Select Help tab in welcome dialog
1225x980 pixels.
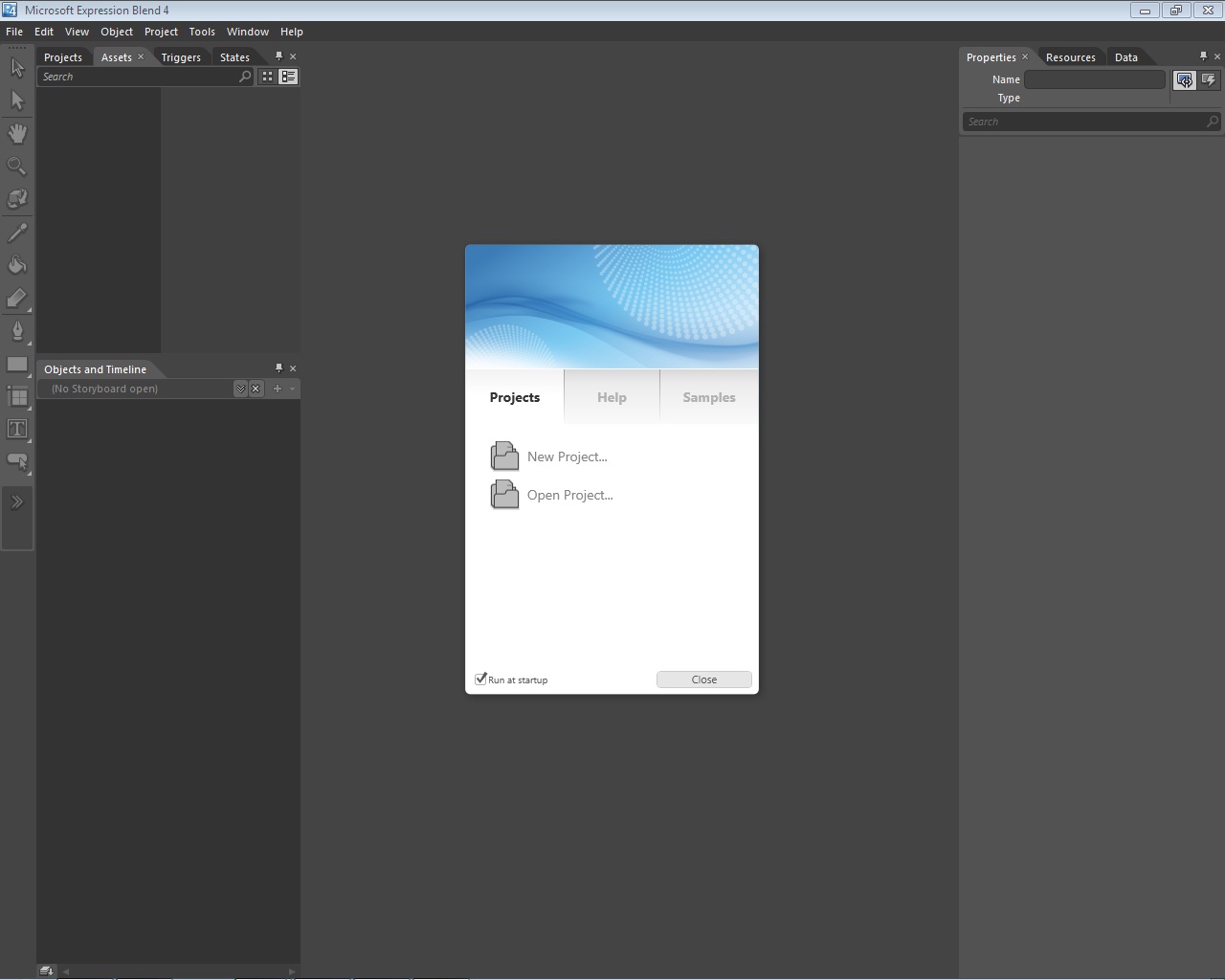pyautogui.click(x=612, y=397)
